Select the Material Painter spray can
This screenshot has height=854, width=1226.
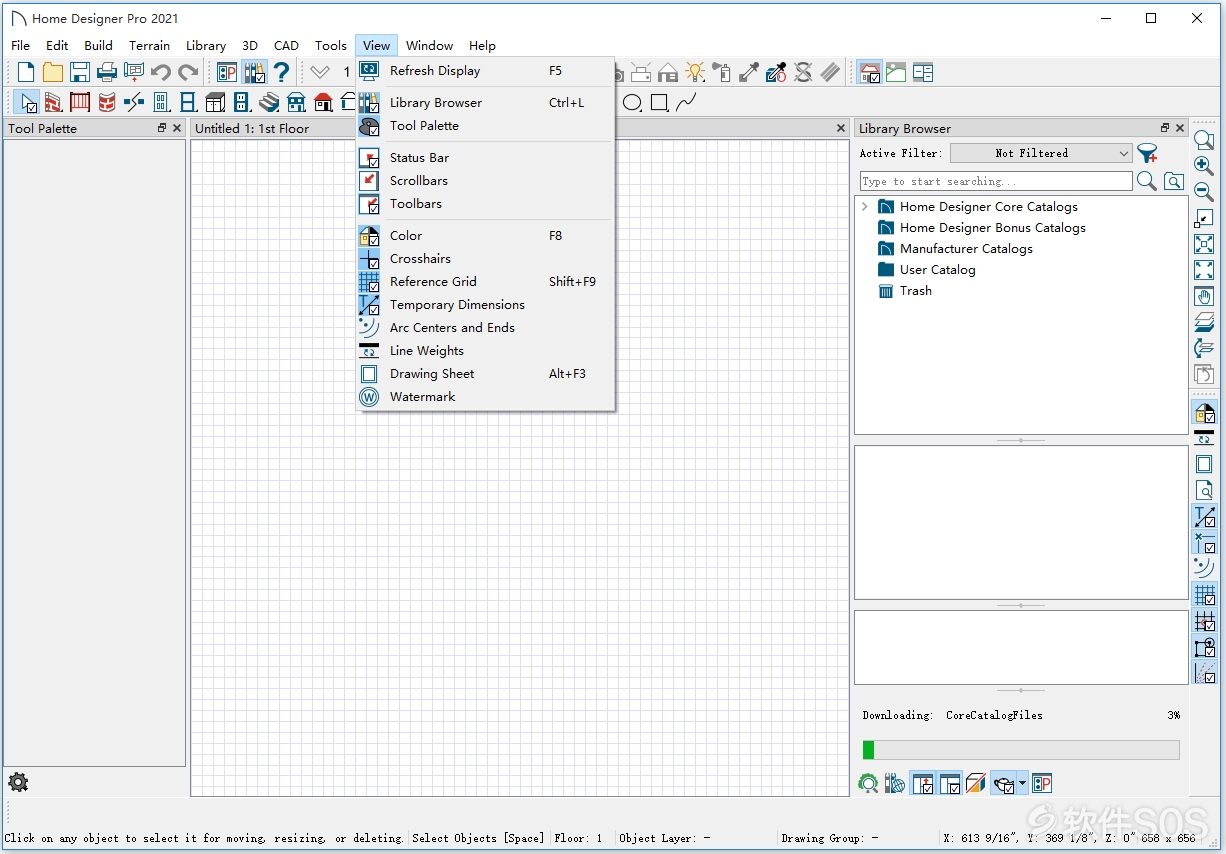point(722,72)
